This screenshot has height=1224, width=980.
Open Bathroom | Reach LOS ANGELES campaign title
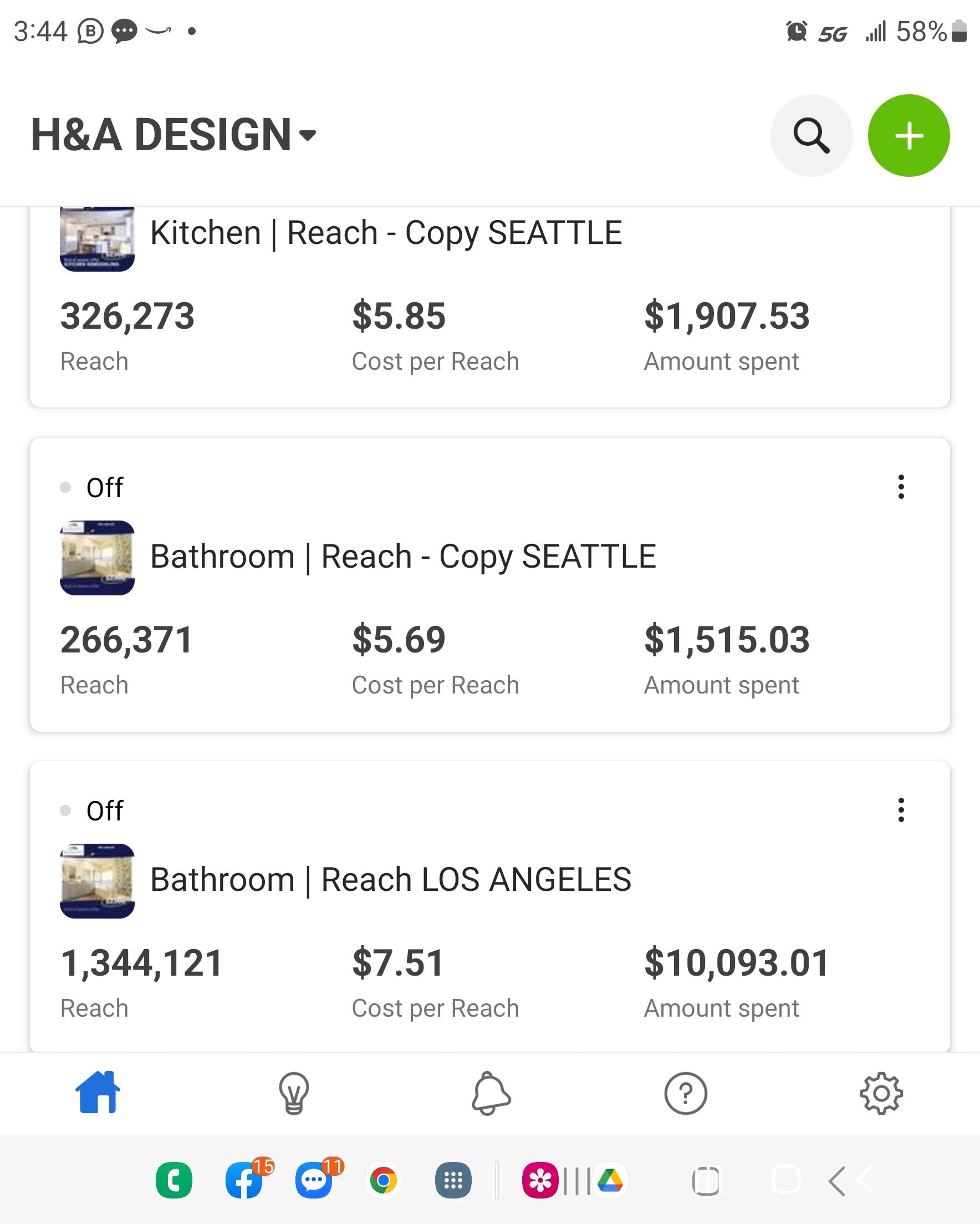tap(391, 879)
